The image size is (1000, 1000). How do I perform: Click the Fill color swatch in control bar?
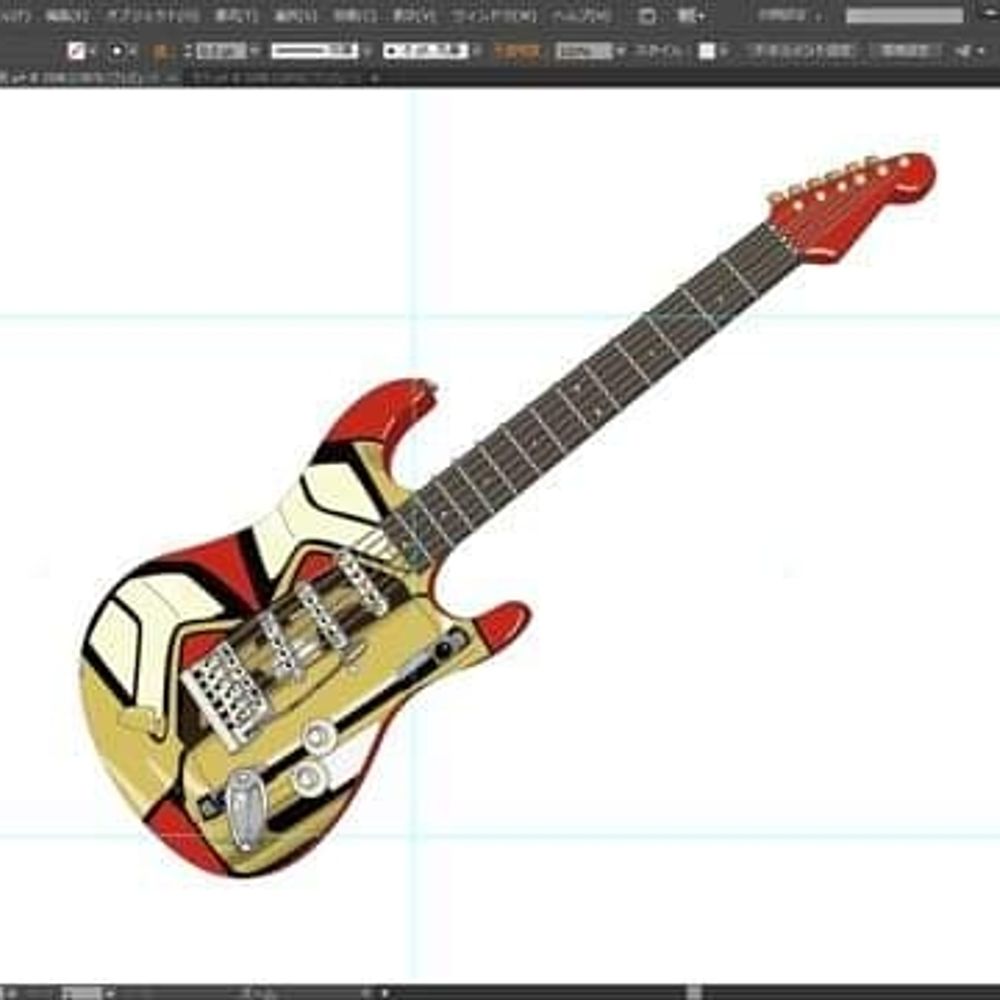[77, 51]
